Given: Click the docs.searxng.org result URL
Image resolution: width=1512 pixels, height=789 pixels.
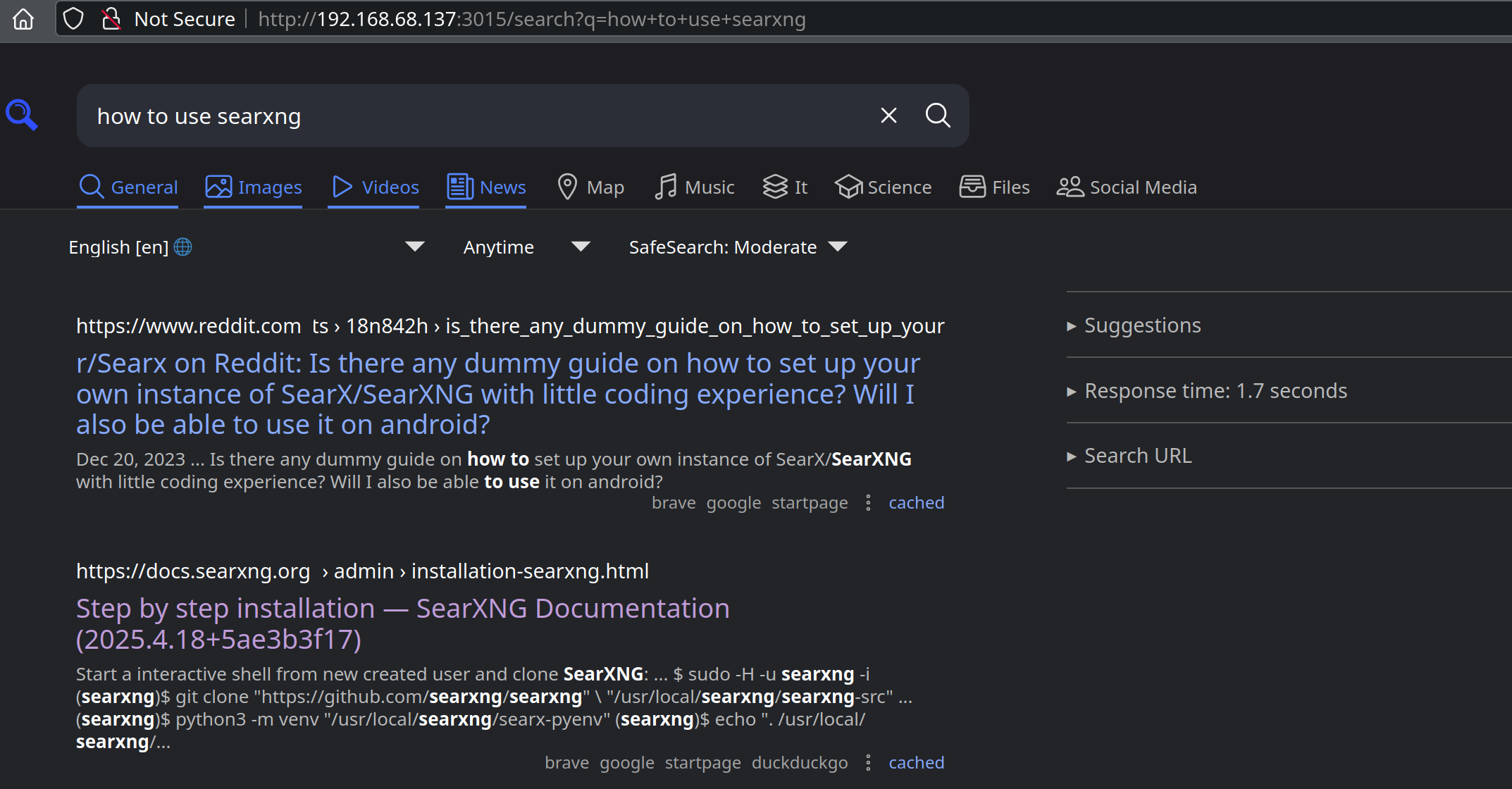Looking at the screenshot, I should click(x=362, y=571).
